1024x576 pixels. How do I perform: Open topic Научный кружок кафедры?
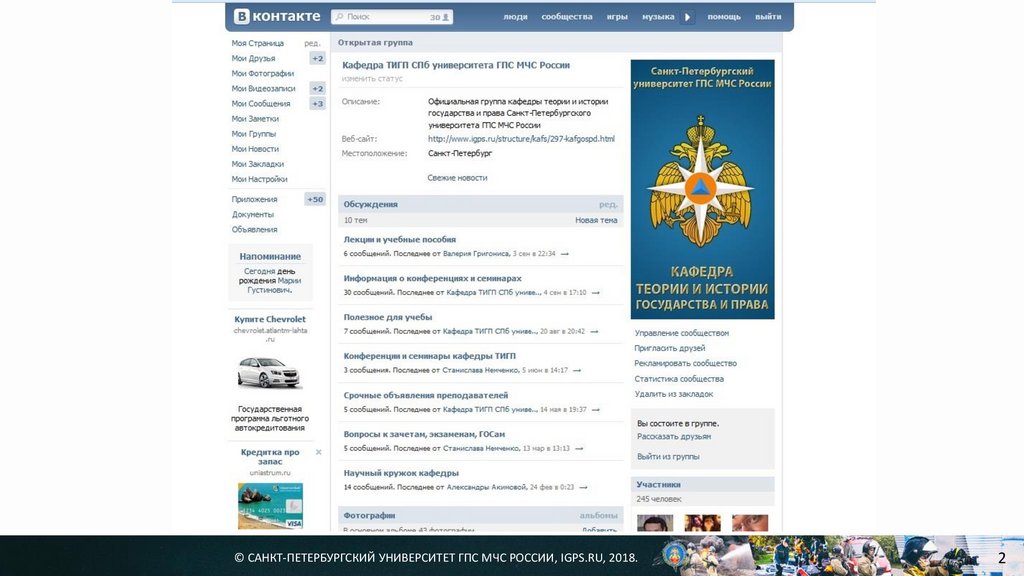pyautogui.click(x=401, y=473)
